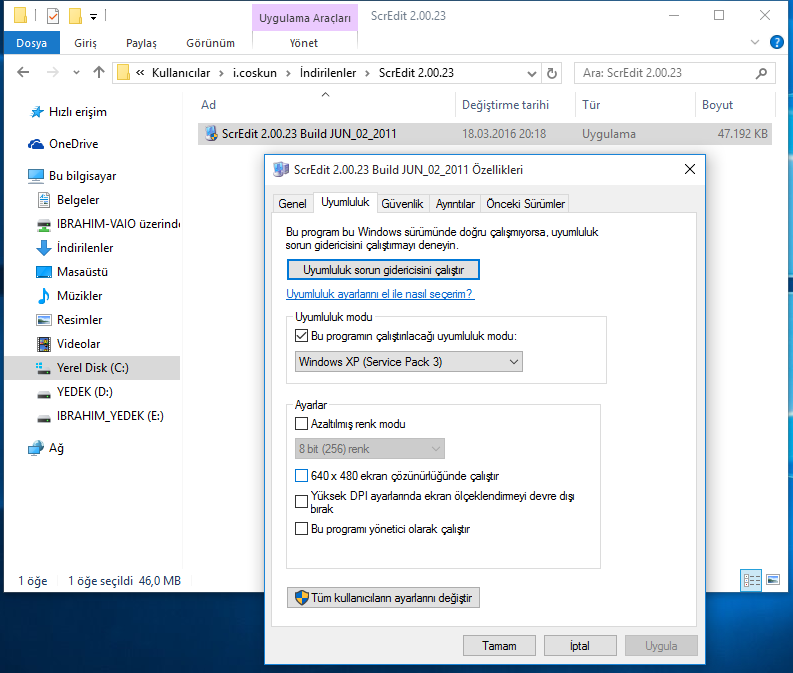Screen dimensions: 793x673
Task: Click the properties checkmark icon in title bar
Action: click(x=53, y=16)
